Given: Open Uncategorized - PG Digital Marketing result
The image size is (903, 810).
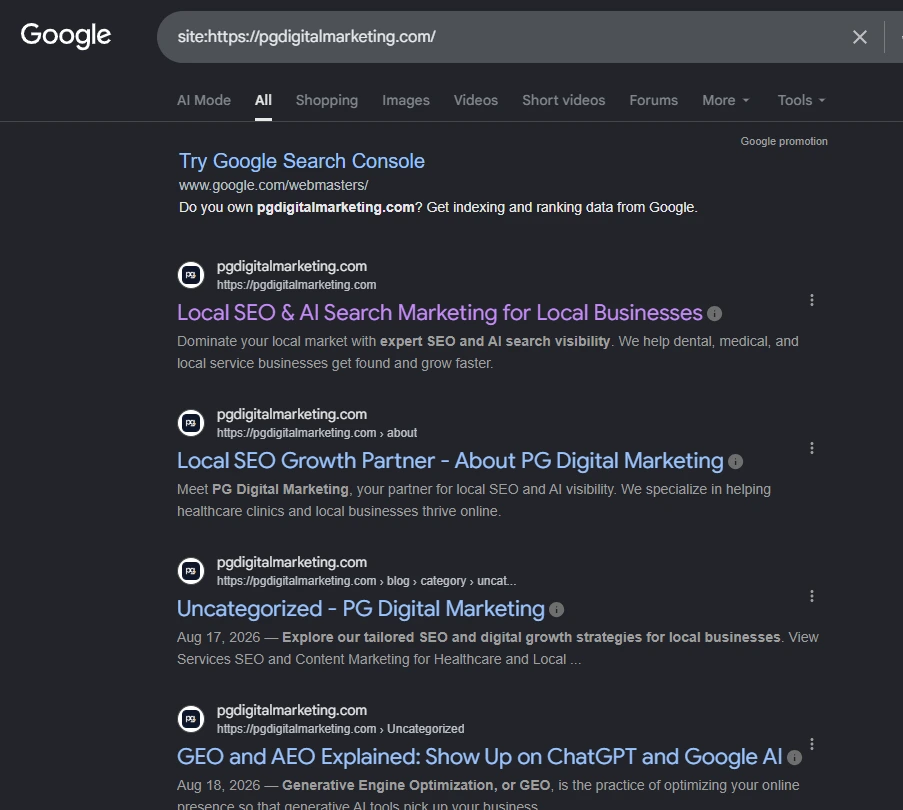Looking at the screenshot, I should coord(361,609).
